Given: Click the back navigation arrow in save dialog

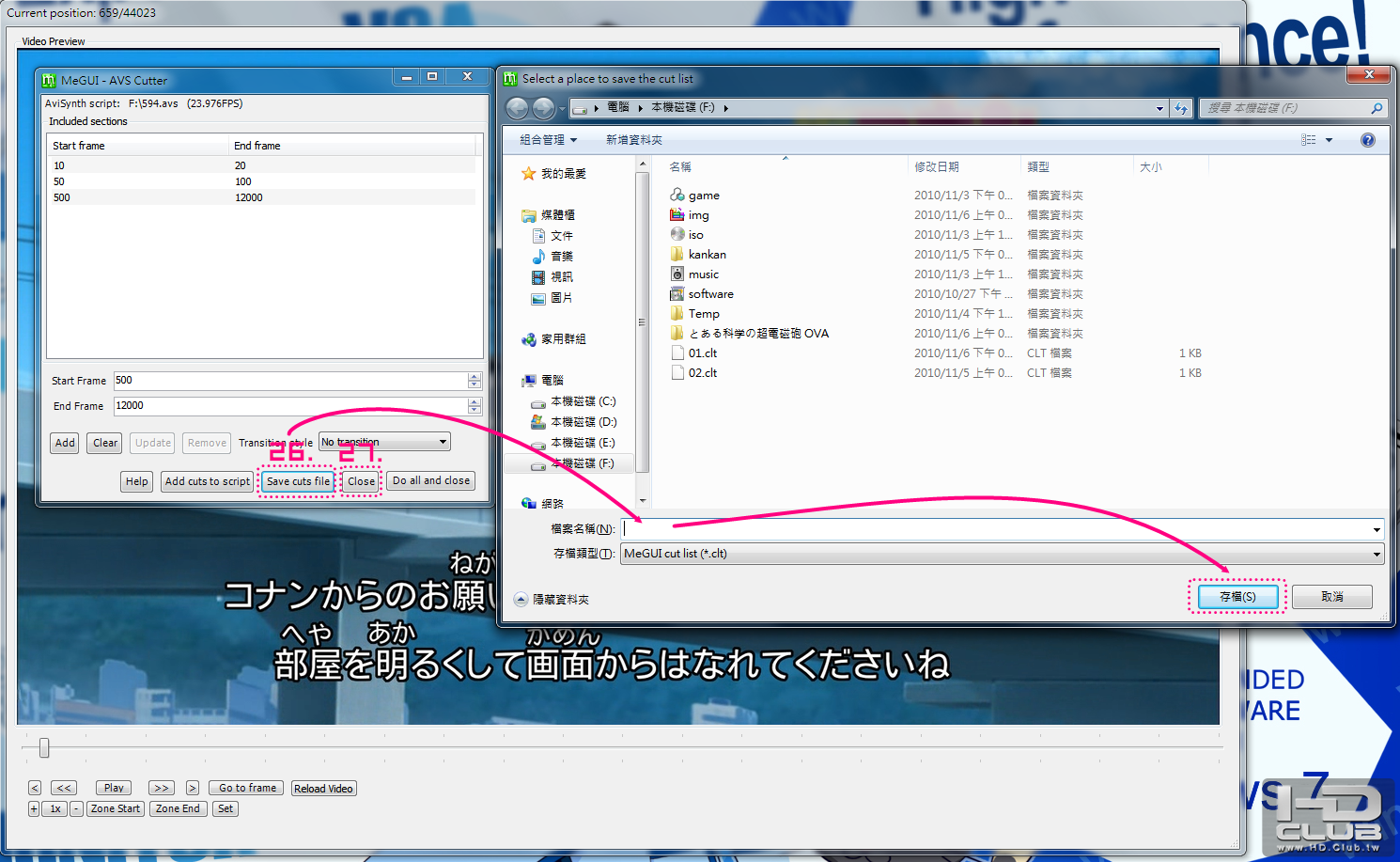Looking at the screenshot, I should tap(517, 108).
